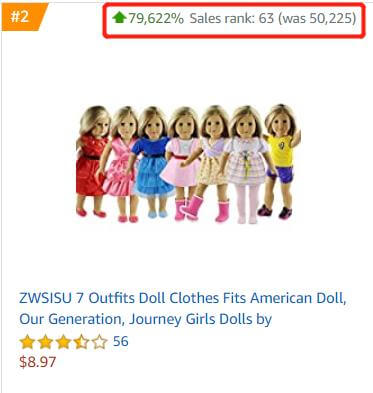
Task: Click the orange #2 rank badge
Action: pos(22,17)
